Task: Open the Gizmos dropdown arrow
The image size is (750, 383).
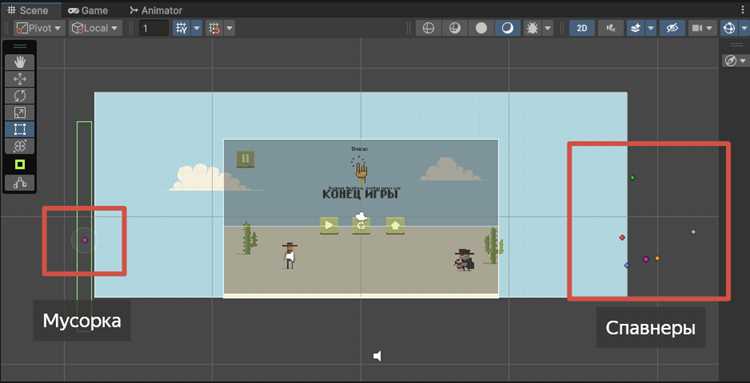Action: 743,28
